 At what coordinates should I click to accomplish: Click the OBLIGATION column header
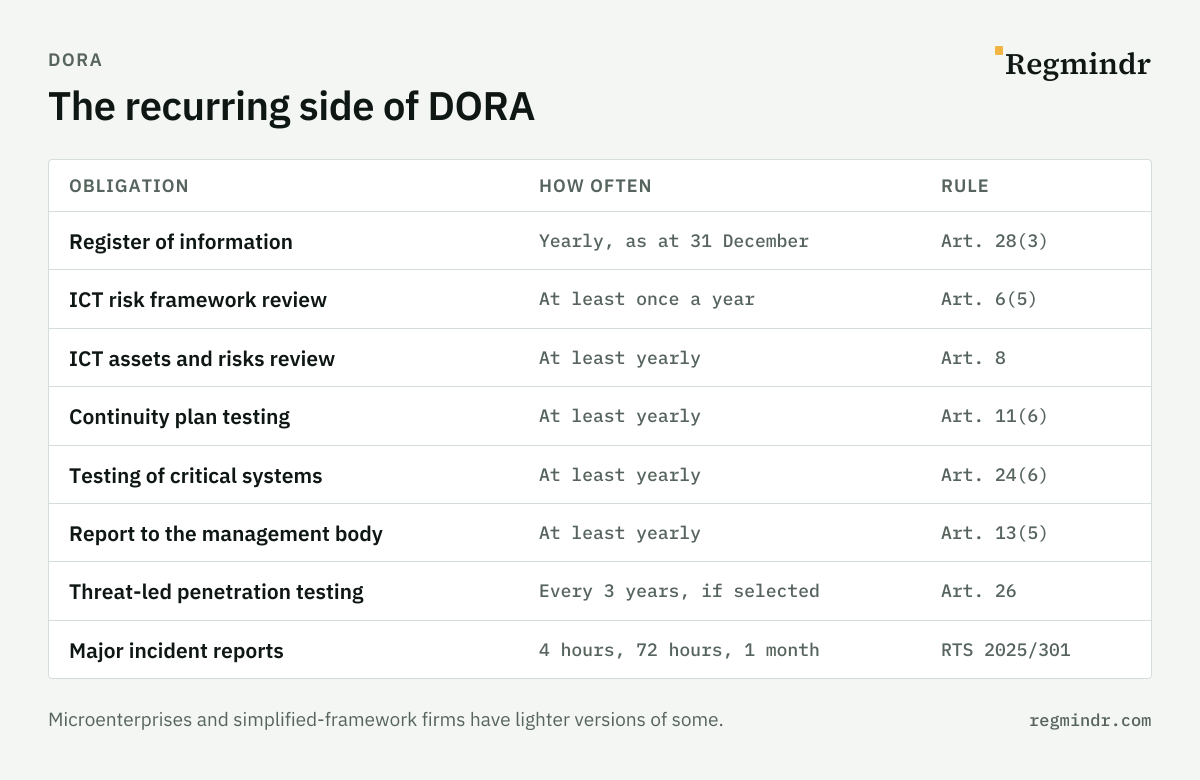[129, 186]
